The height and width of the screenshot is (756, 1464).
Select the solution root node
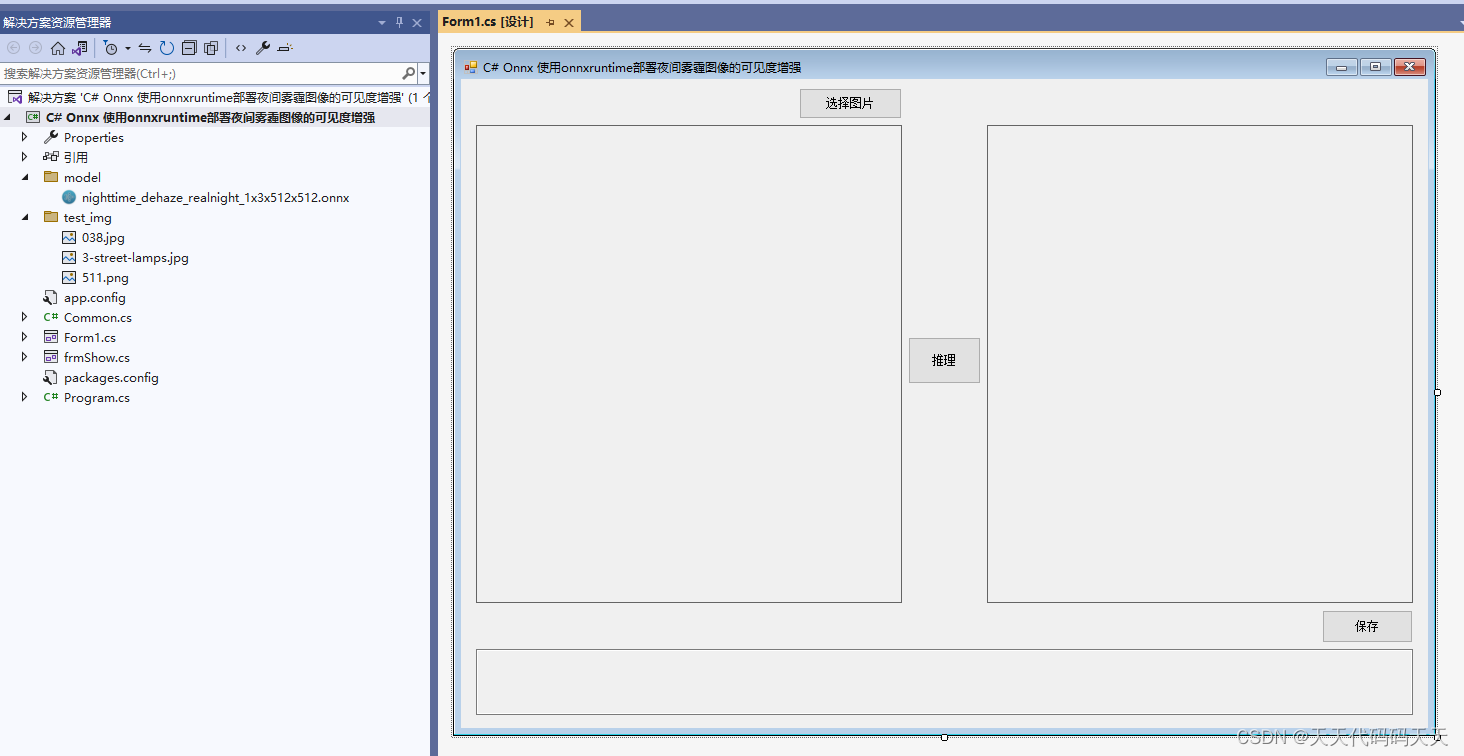coord(215,97)
